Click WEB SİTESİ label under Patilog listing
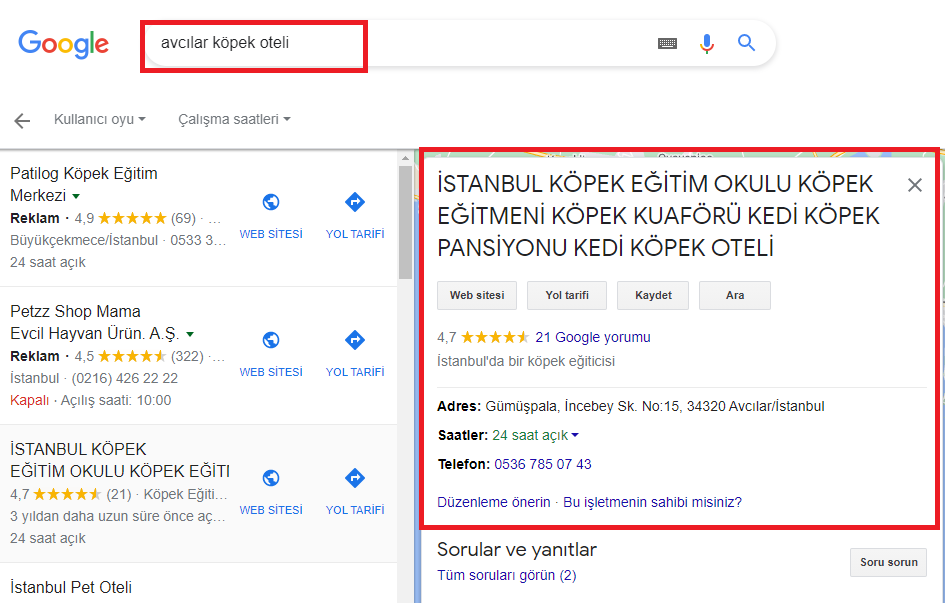Image resolution: width=945 pixels, height=603 pixels. click(271, 234)
